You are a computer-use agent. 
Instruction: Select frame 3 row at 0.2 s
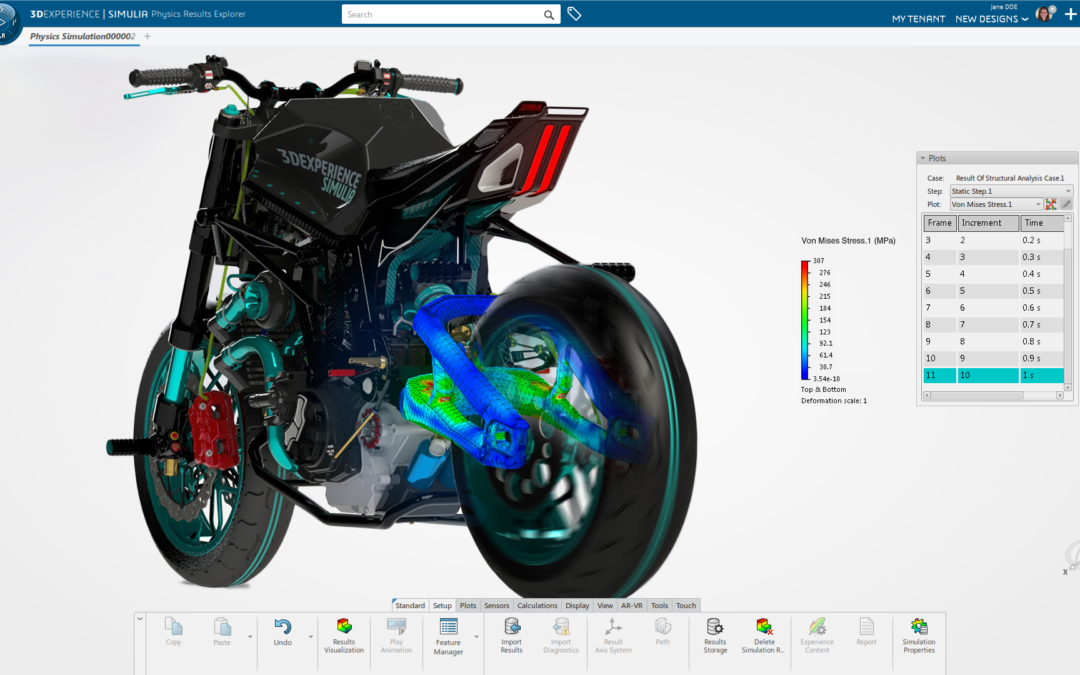pyautogui.click(x=993, y=240)
